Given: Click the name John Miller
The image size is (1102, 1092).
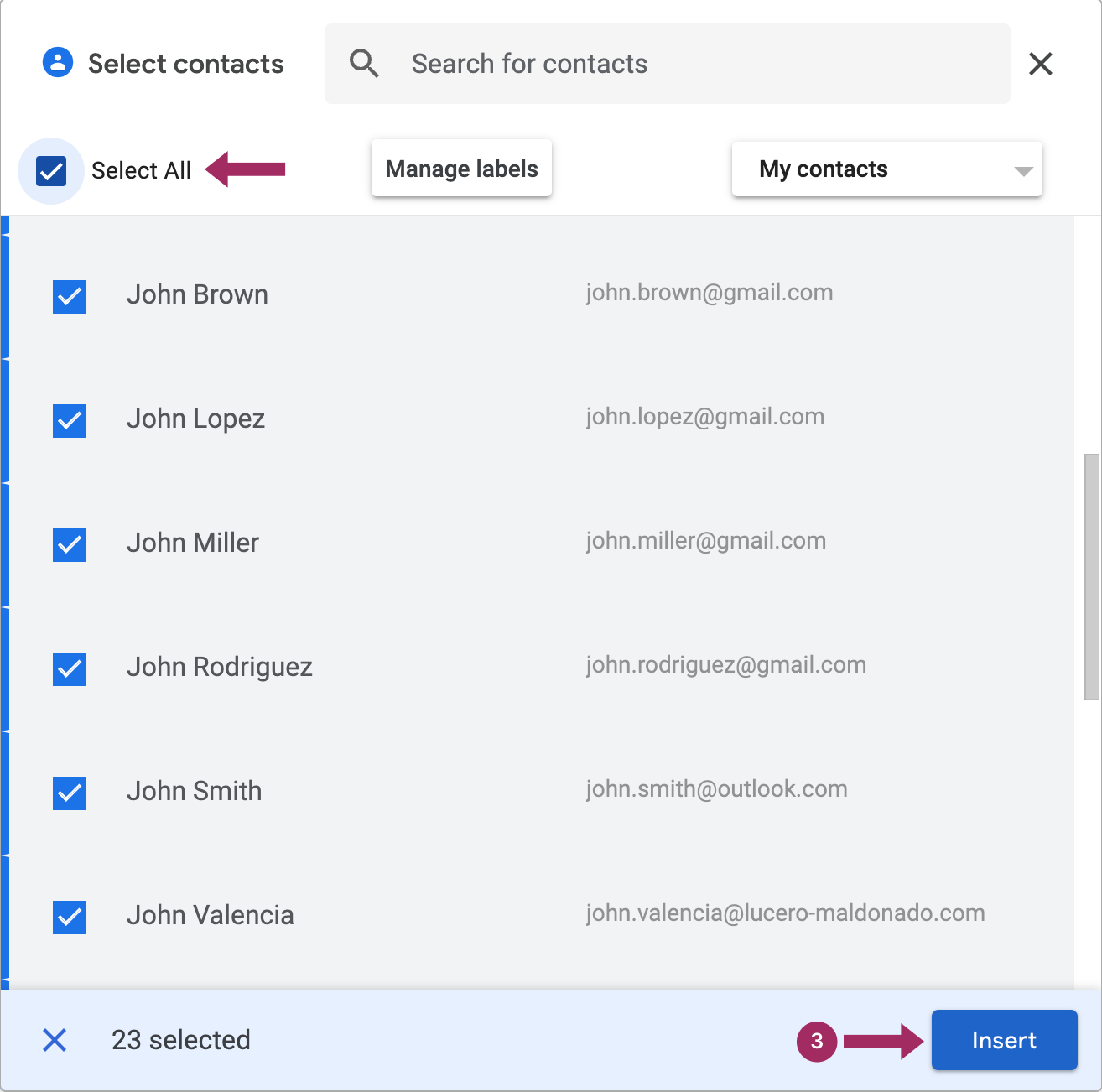Looking at the screenshot, I should (193, 543).
